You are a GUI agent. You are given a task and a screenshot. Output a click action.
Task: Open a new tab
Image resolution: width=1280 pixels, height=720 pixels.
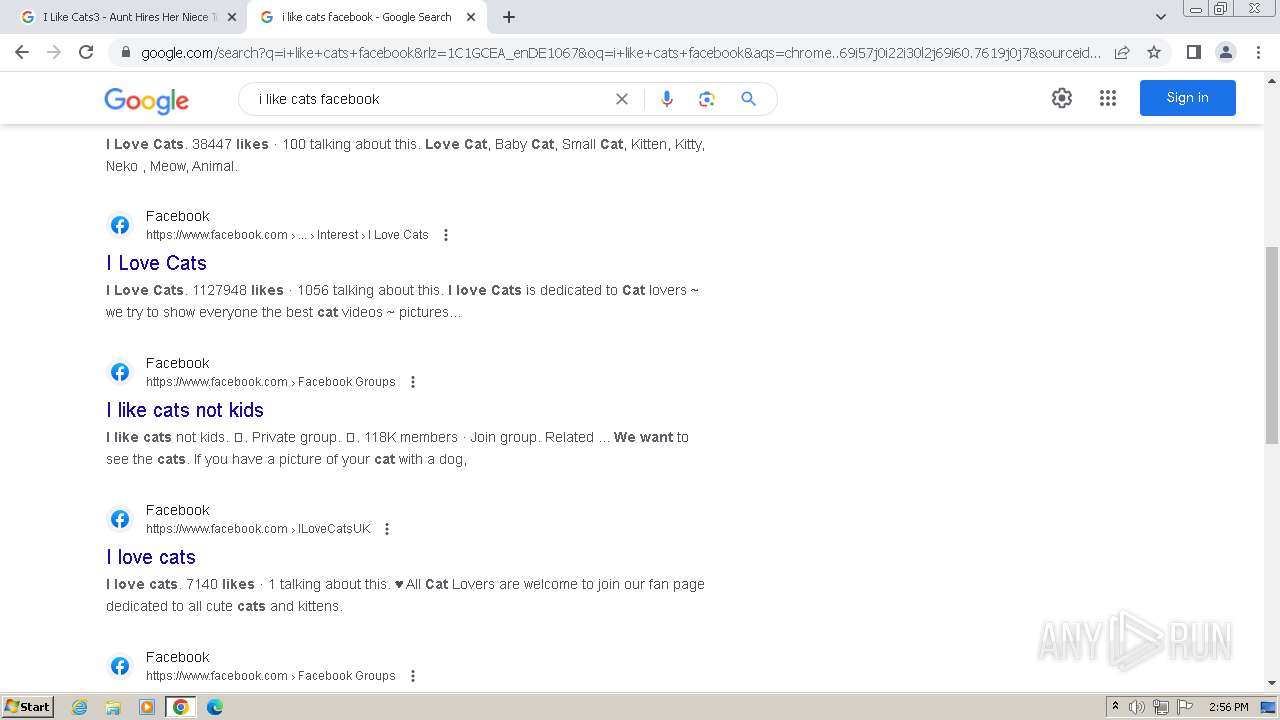[509, 17]
